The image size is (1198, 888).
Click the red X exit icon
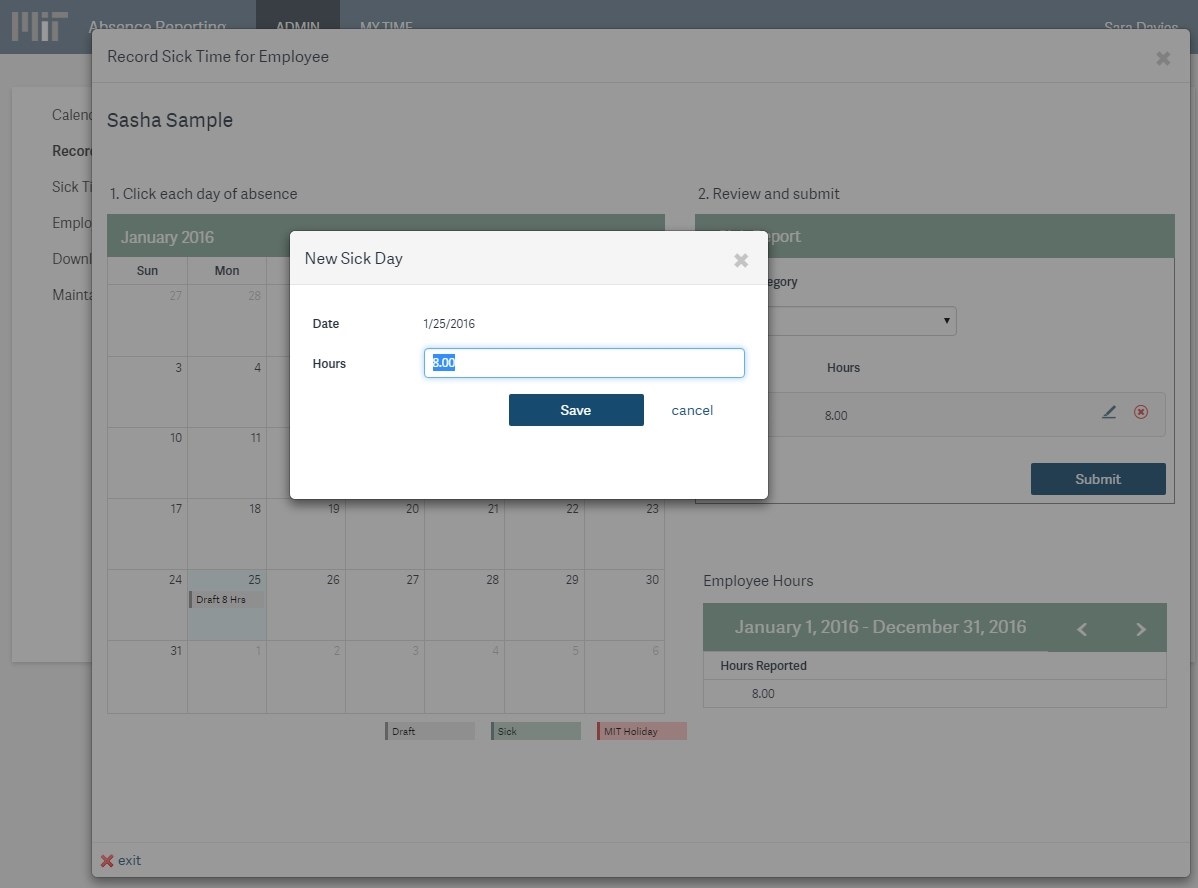pos(107,861)
